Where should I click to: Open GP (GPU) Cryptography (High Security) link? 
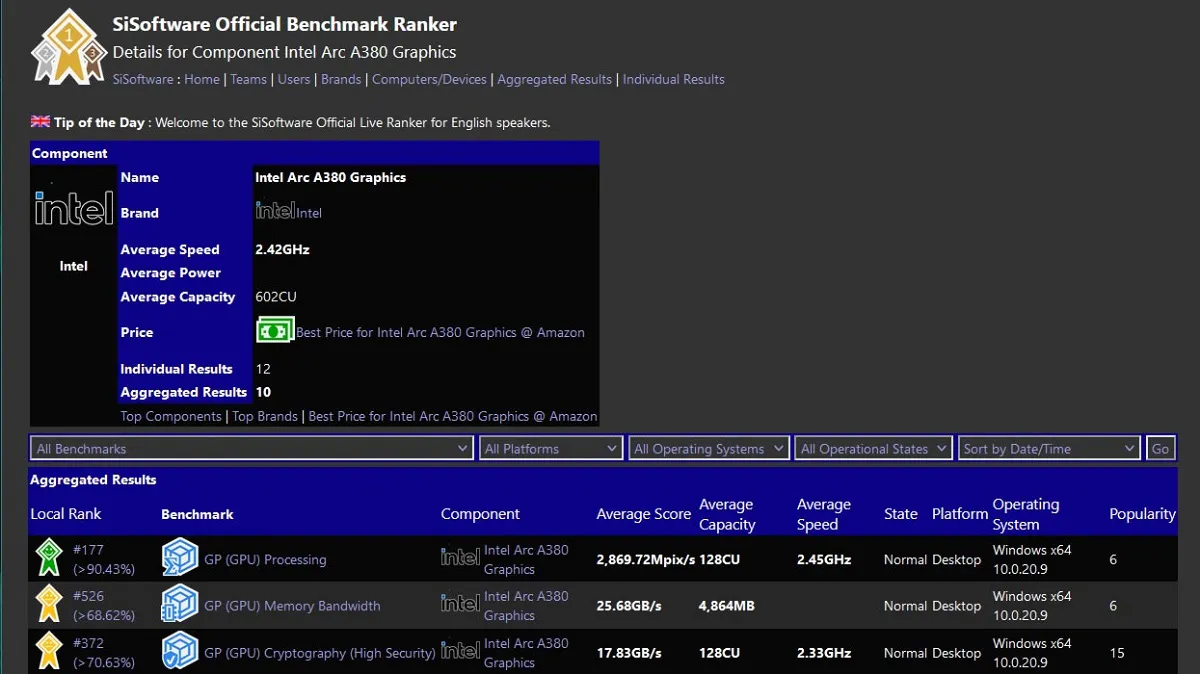pos(320,653)
